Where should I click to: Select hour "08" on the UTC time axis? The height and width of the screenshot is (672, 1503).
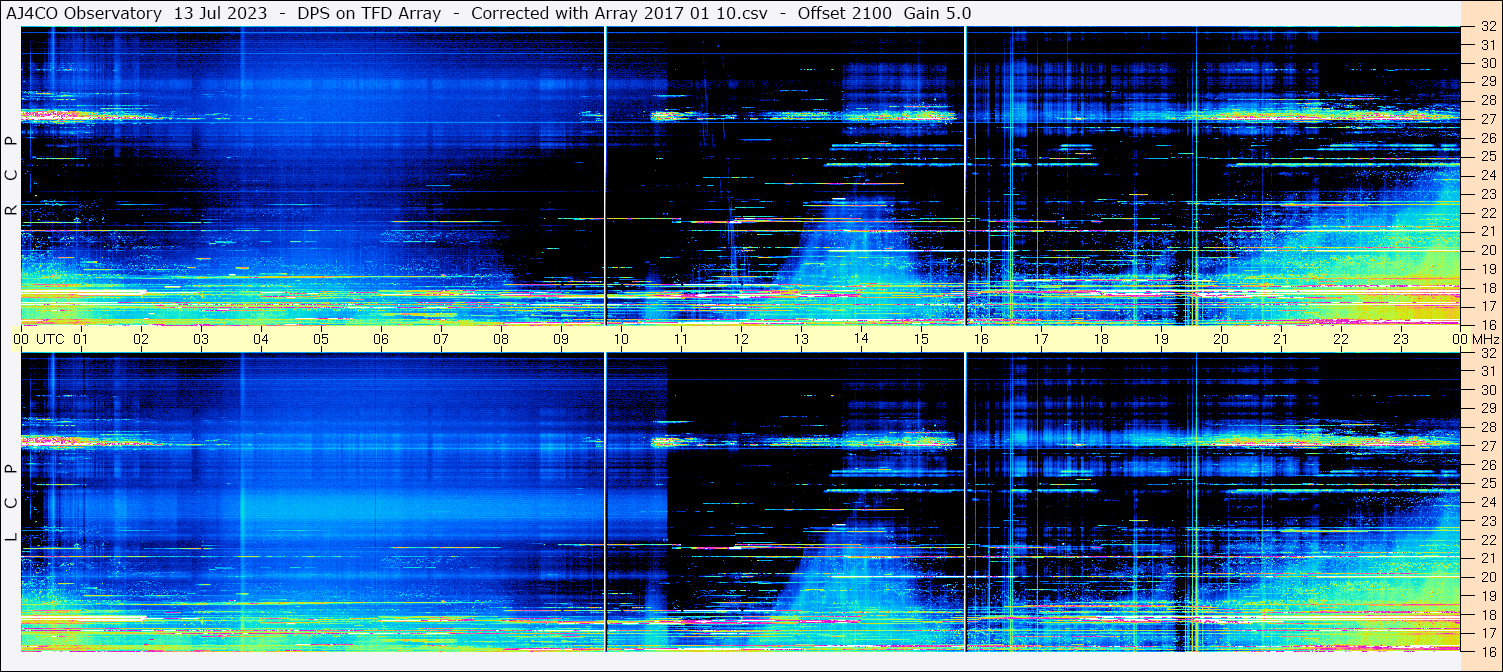click(502, 339)
